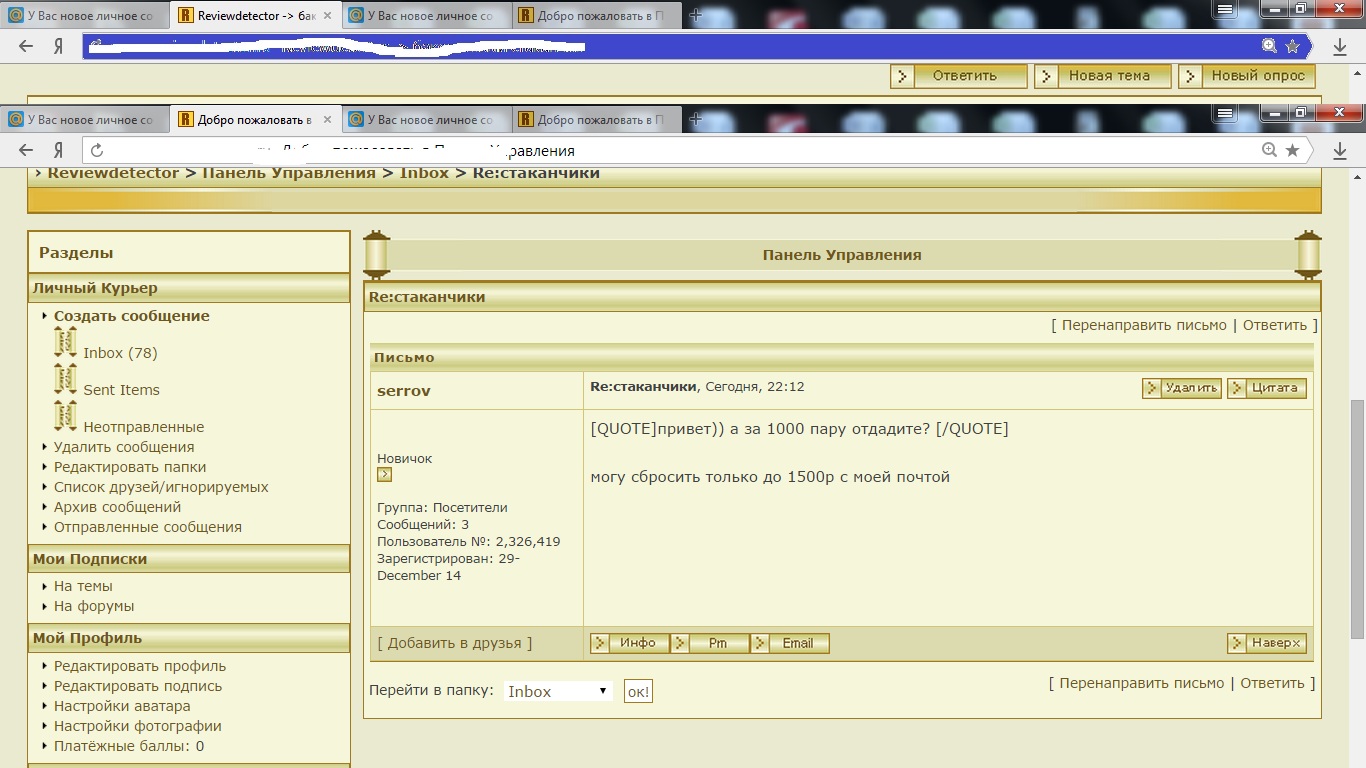
Task: Click the Sent Items scroll icon
Action: click(65, 380)
